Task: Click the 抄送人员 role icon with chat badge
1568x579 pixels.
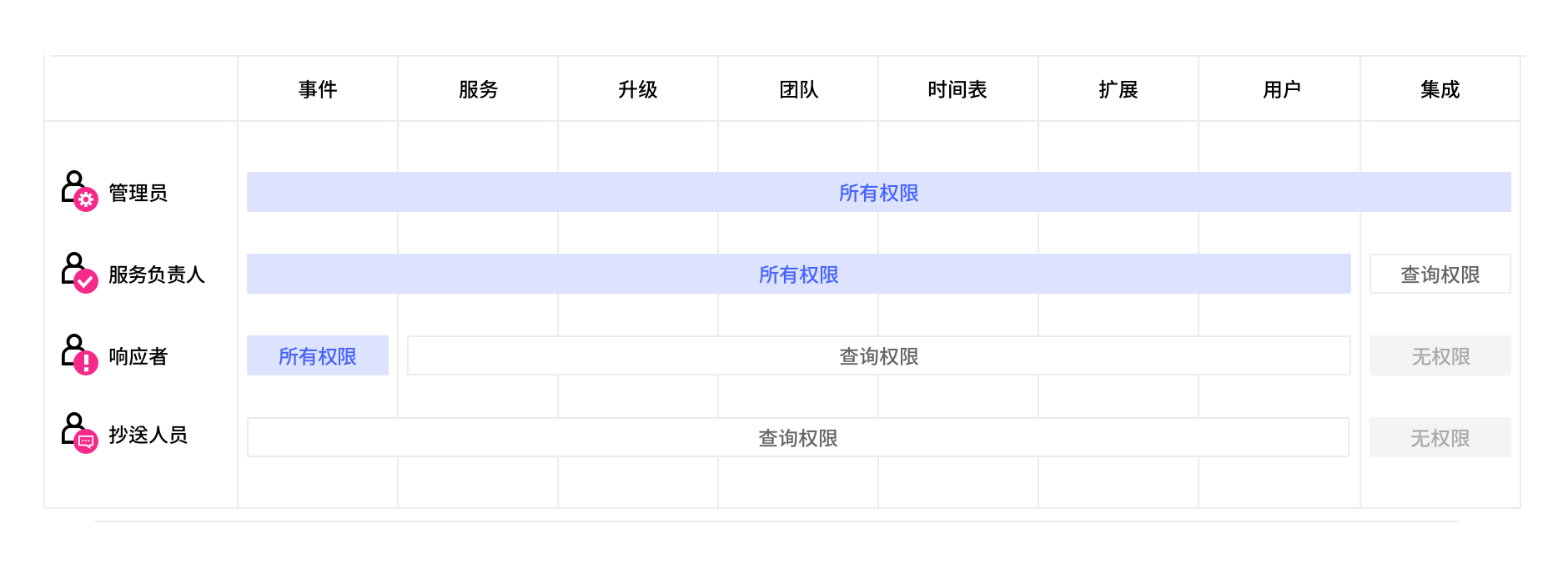Action: [79, 433]
